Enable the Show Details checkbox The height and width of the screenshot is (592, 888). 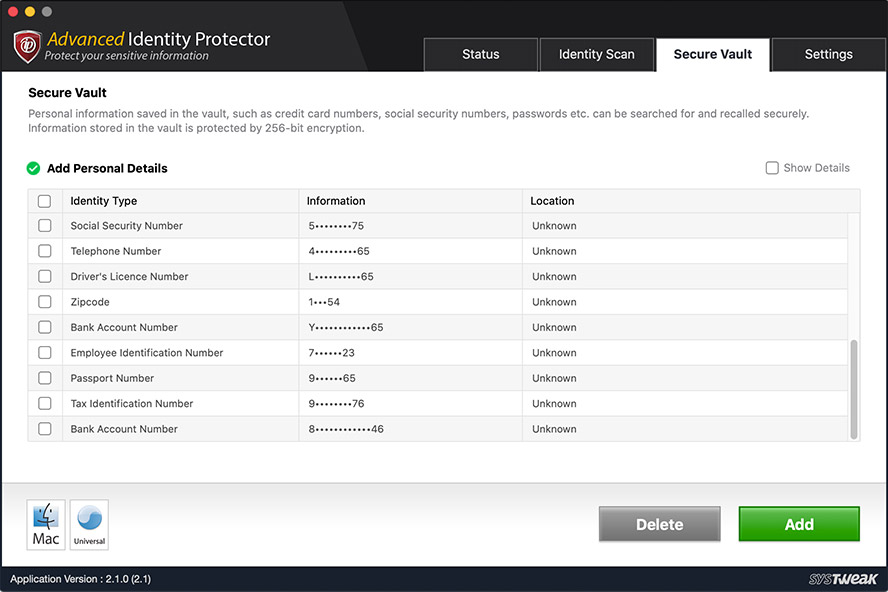[772, 168]
